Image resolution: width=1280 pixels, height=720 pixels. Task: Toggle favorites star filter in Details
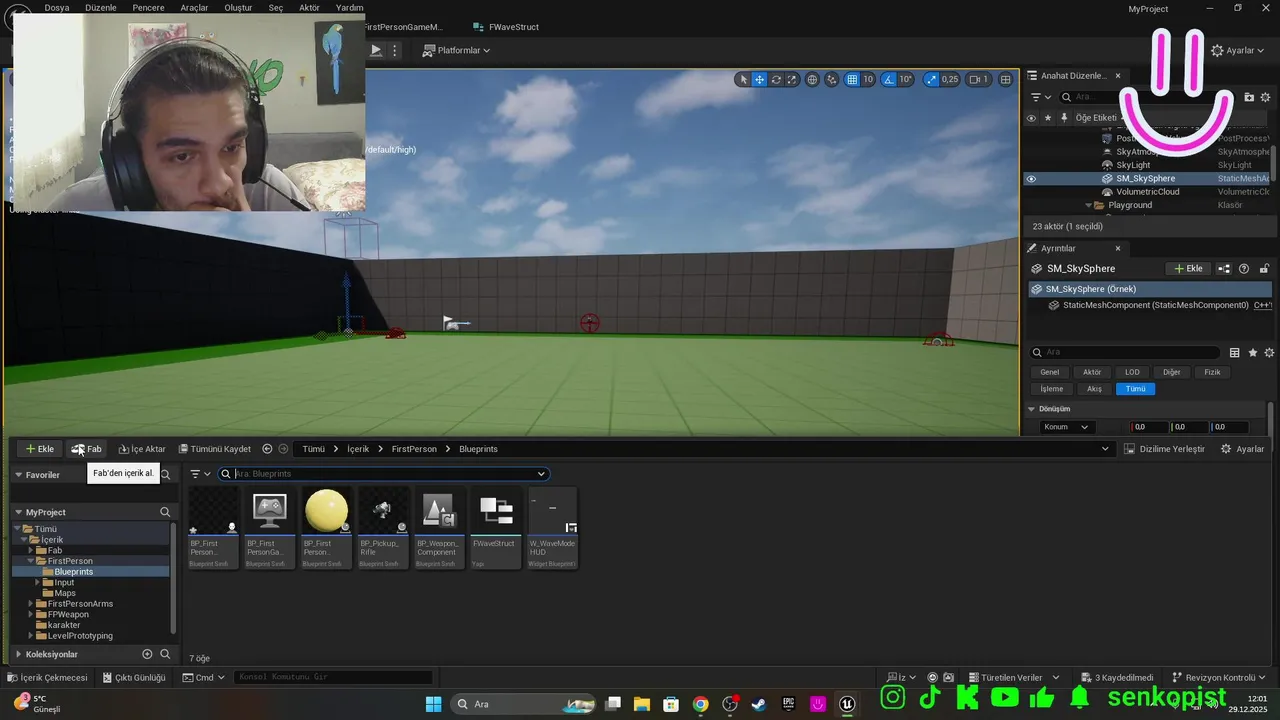pyautogui.click(x=1252, y=352)
